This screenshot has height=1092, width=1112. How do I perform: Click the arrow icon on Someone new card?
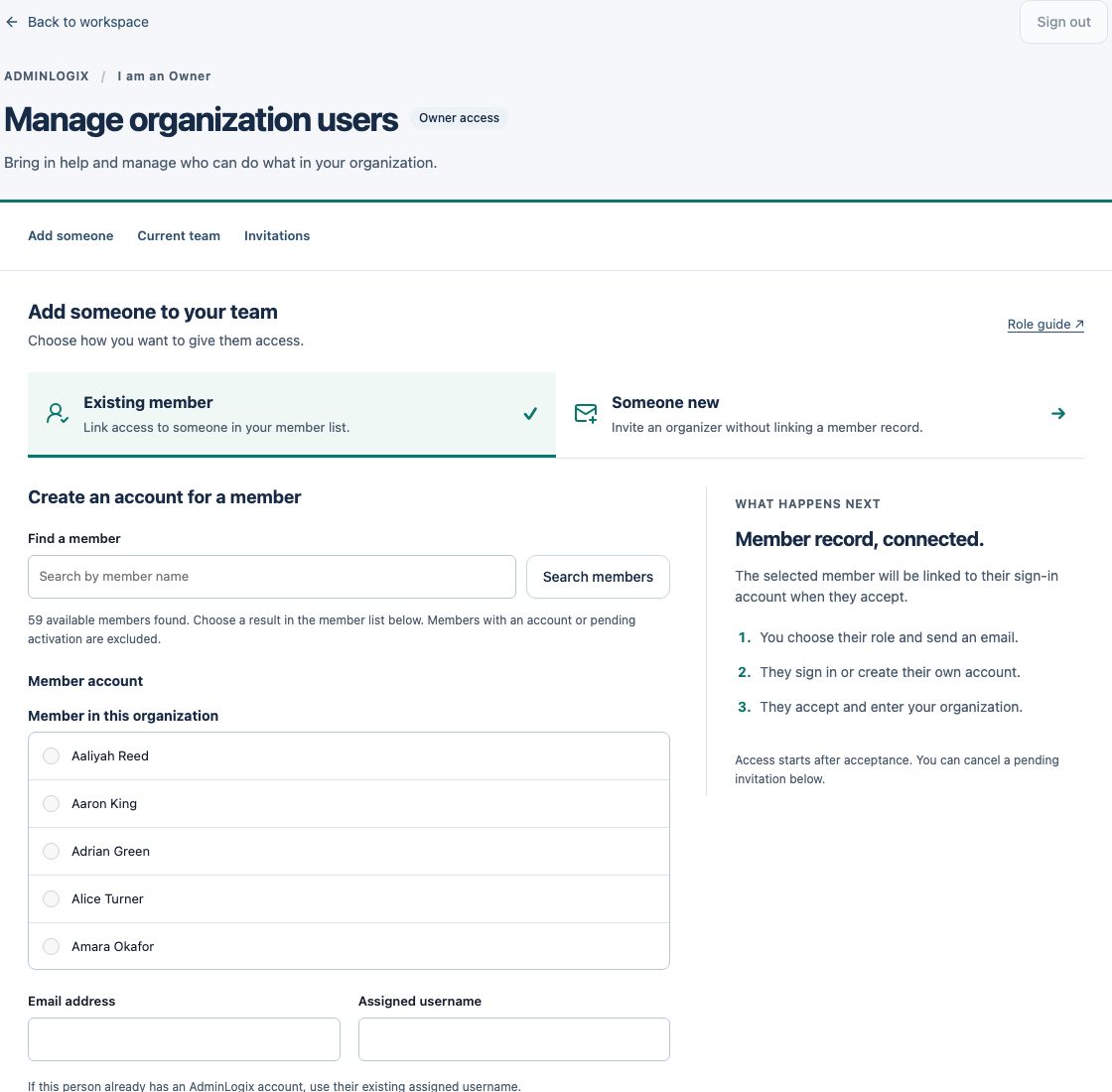coord(1058,413)
